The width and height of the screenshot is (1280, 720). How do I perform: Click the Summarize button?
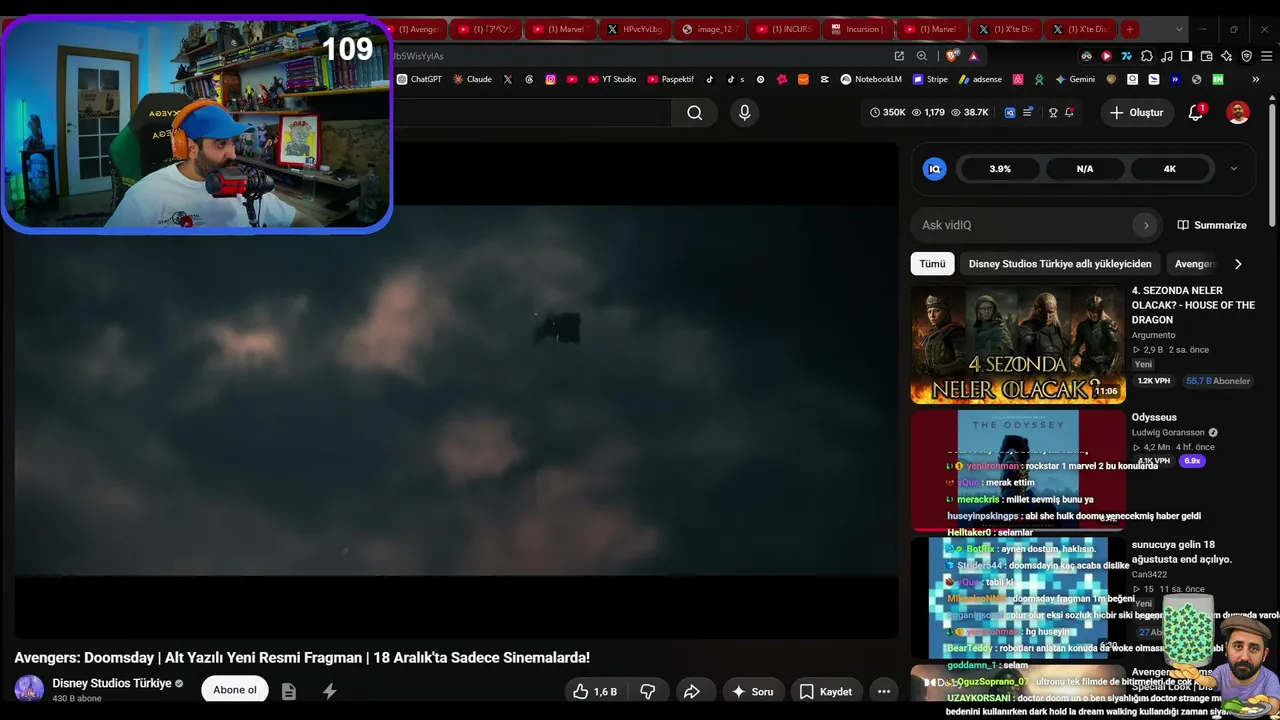(1212, 225)
